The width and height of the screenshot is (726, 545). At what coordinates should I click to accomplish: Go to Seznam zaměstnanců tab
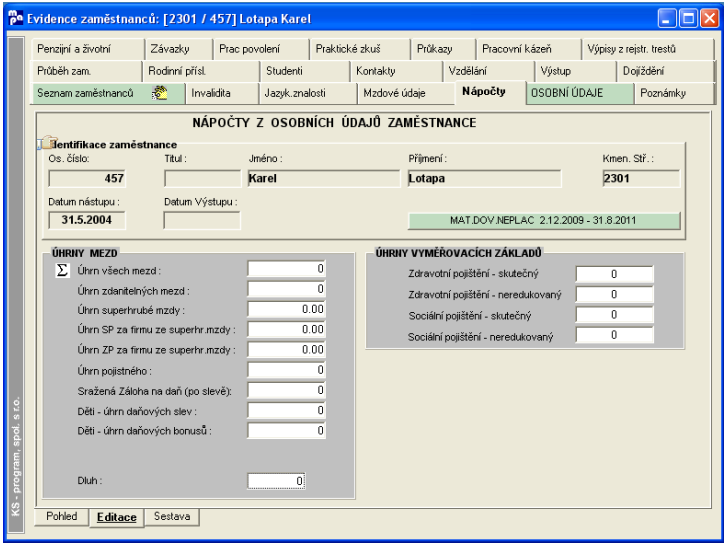coord(108,93)
